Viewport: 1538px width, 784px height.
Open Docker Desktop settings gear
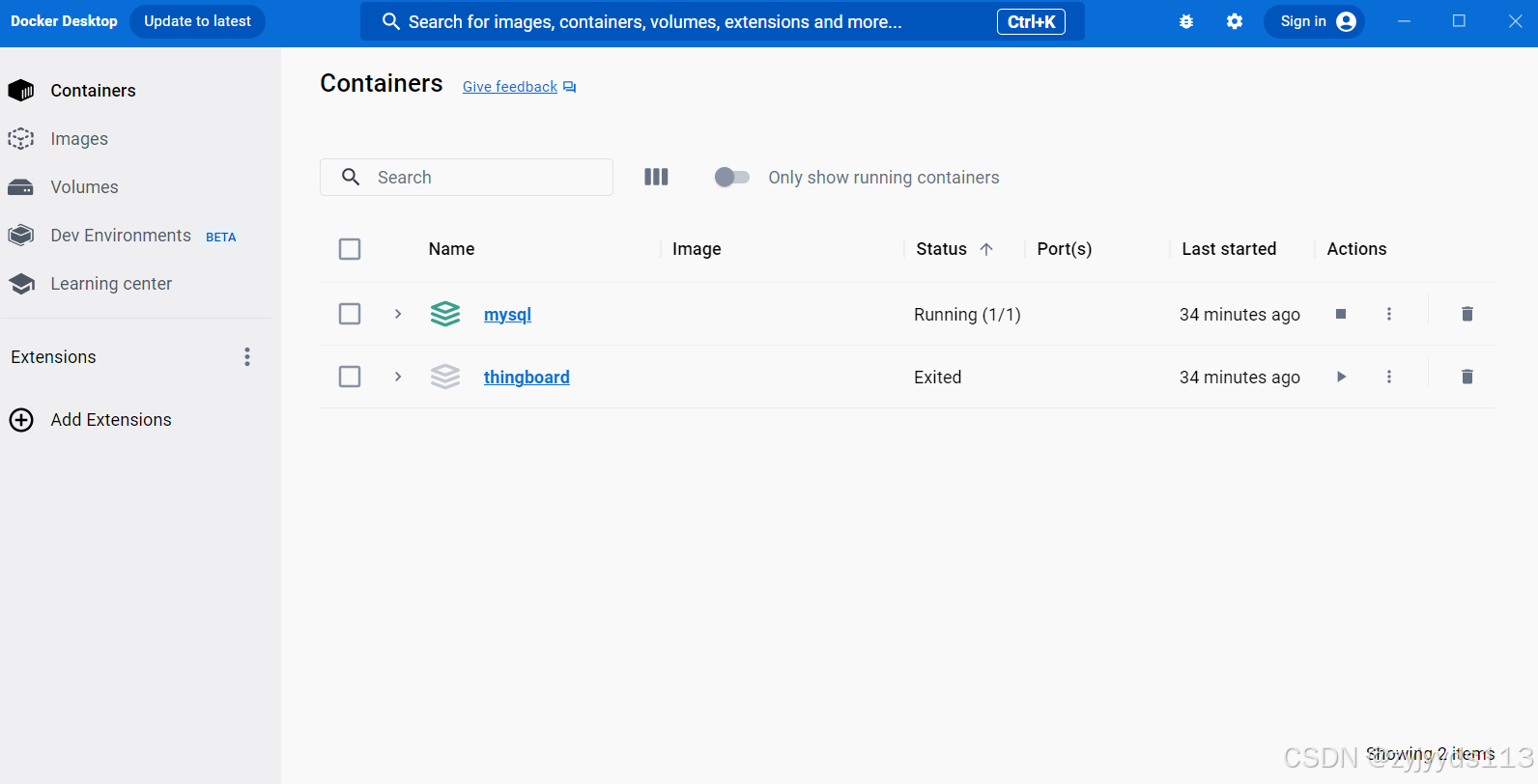click(1235, 21)
